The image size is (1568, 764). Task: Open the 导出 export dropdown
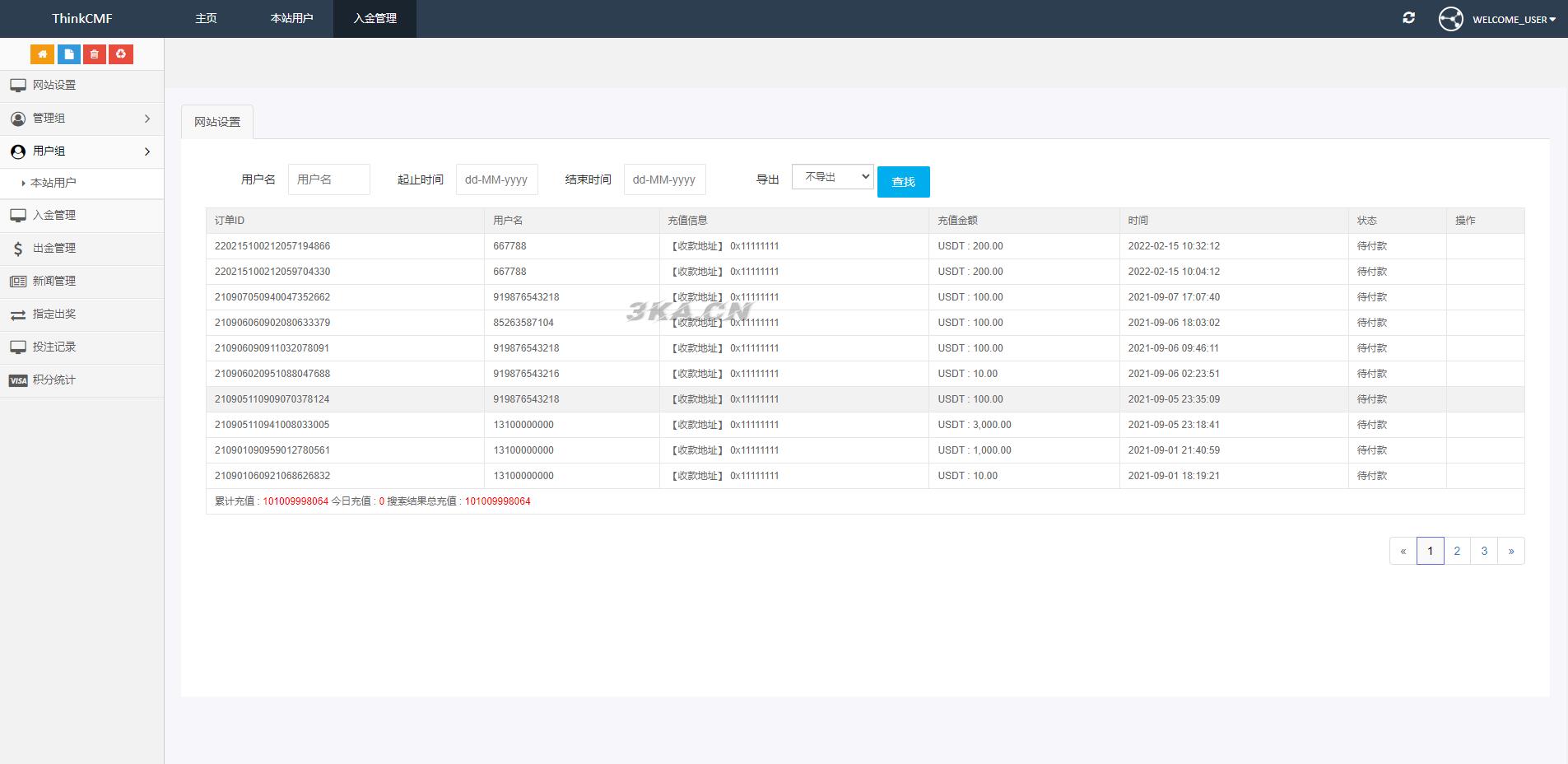(x=832, y=177)
